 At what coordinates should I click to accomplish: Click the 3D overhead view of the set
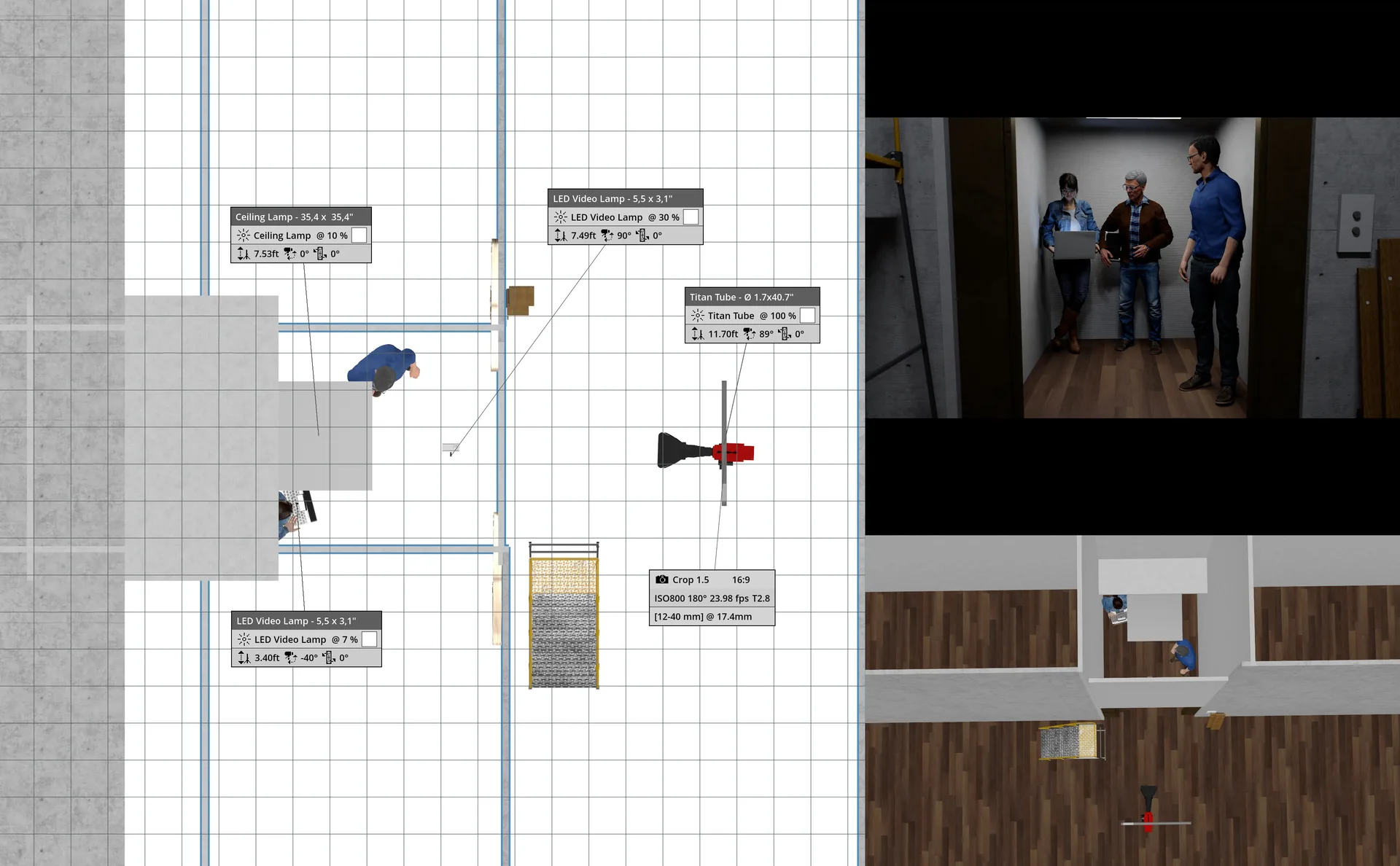[1132, 701]
